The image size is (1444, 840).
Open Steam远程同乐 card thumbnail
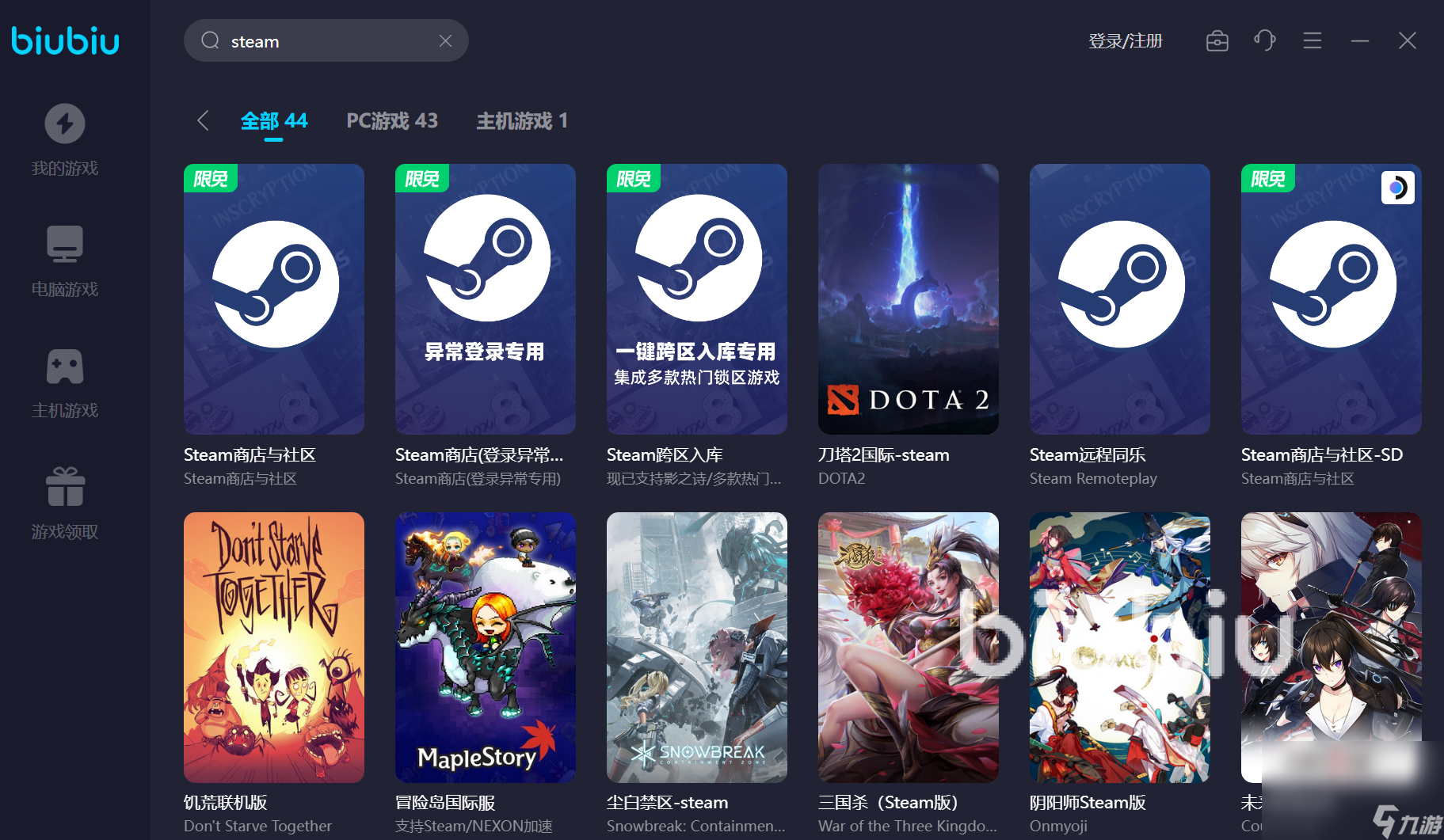pyautogui.click(x=1120, y=299)
